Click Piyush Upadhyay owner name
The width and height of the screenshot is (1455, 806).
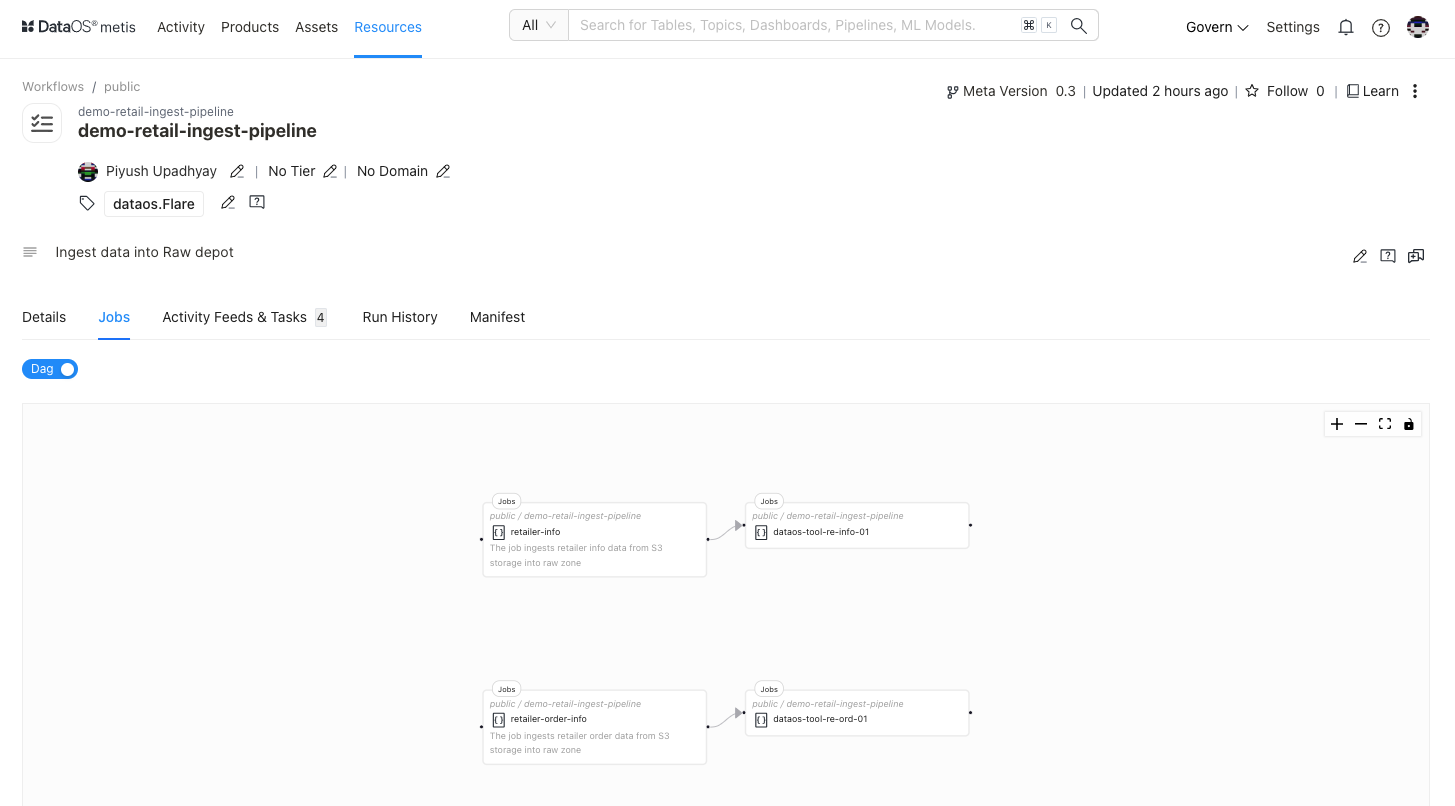(161, 171)
